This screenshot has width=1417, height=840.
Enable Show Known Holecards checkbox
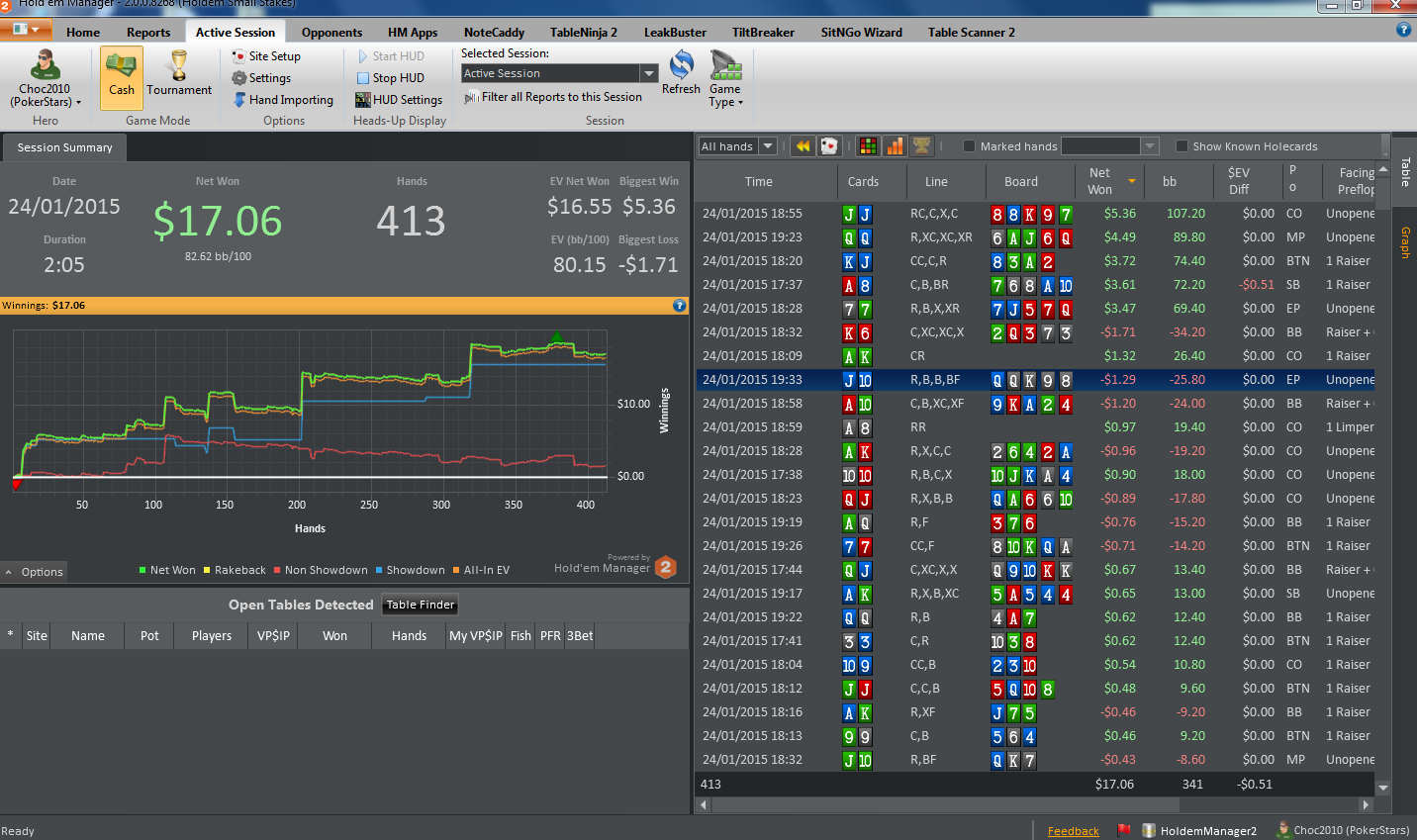point(1181,146)
